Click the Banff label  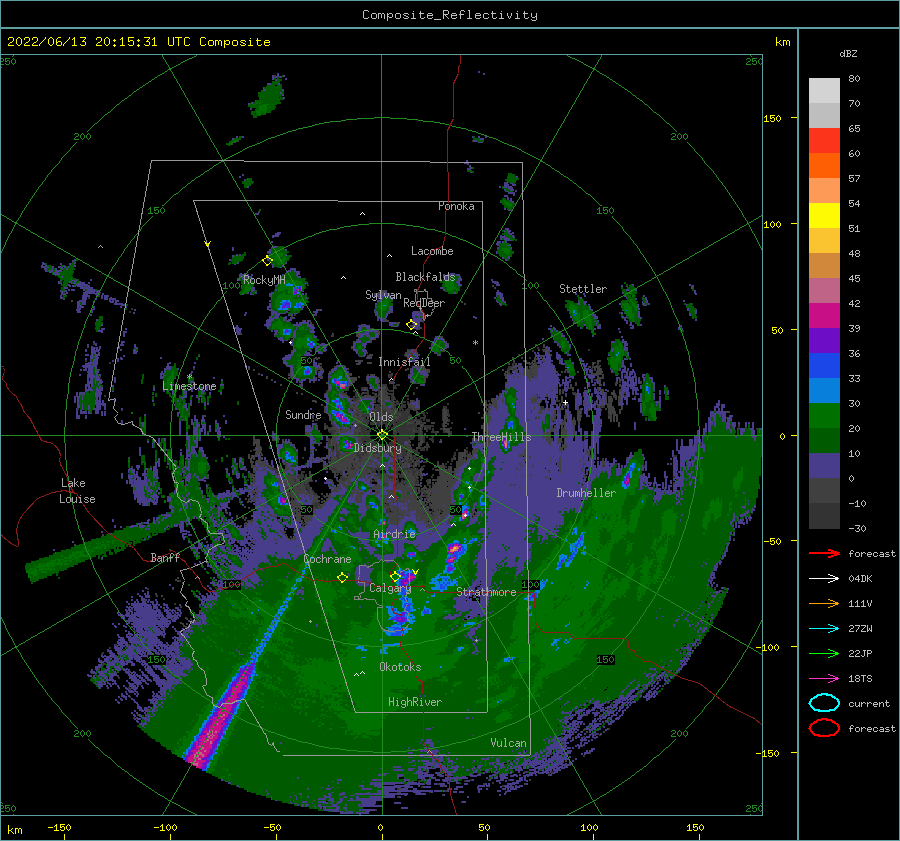[165, 557]
